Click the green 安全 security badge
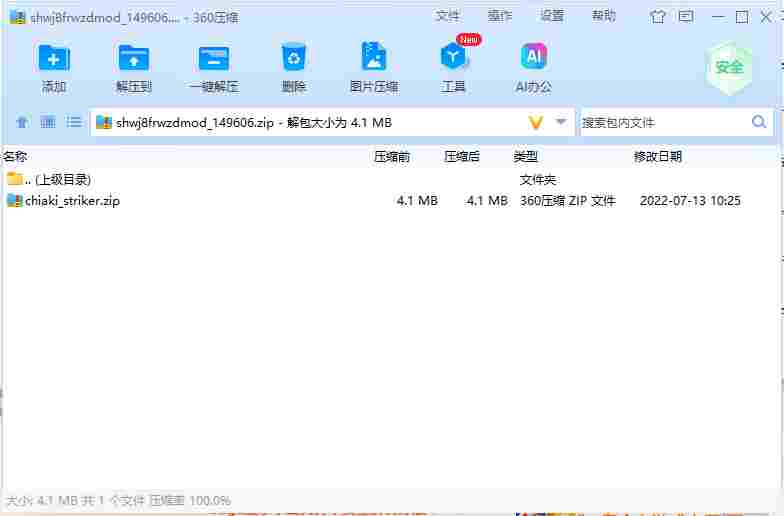This screenshot has width=784, height=516. click(730, 68)
